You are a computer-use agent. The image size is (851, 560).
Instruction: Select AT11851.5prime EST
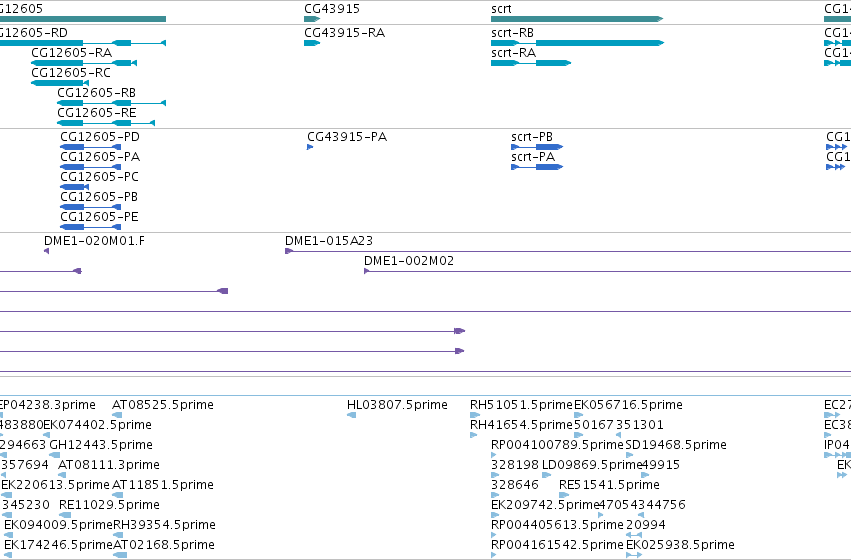click(118, 495)
